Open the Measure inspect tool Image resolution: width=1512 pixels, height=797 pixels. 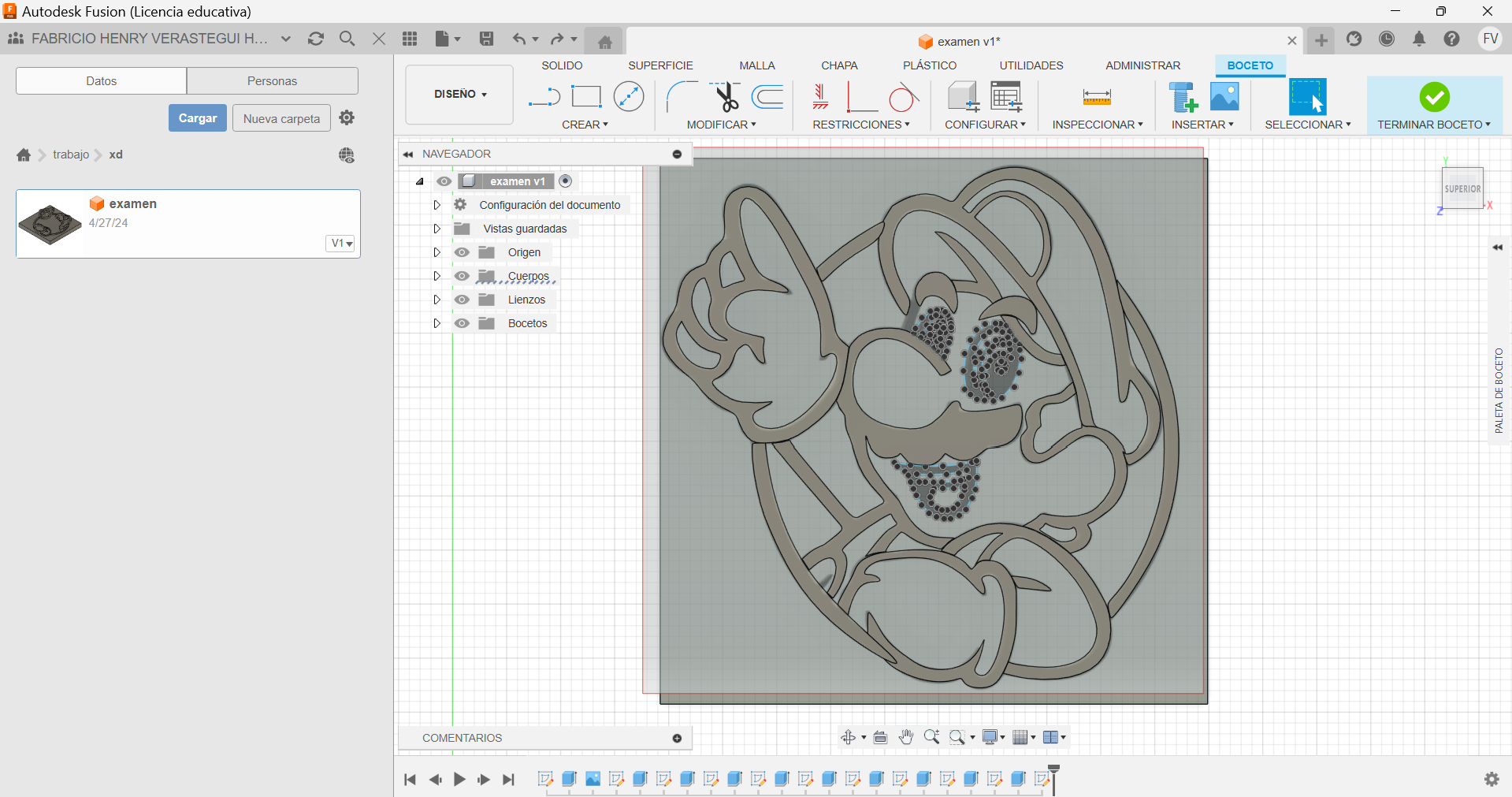1097,97
